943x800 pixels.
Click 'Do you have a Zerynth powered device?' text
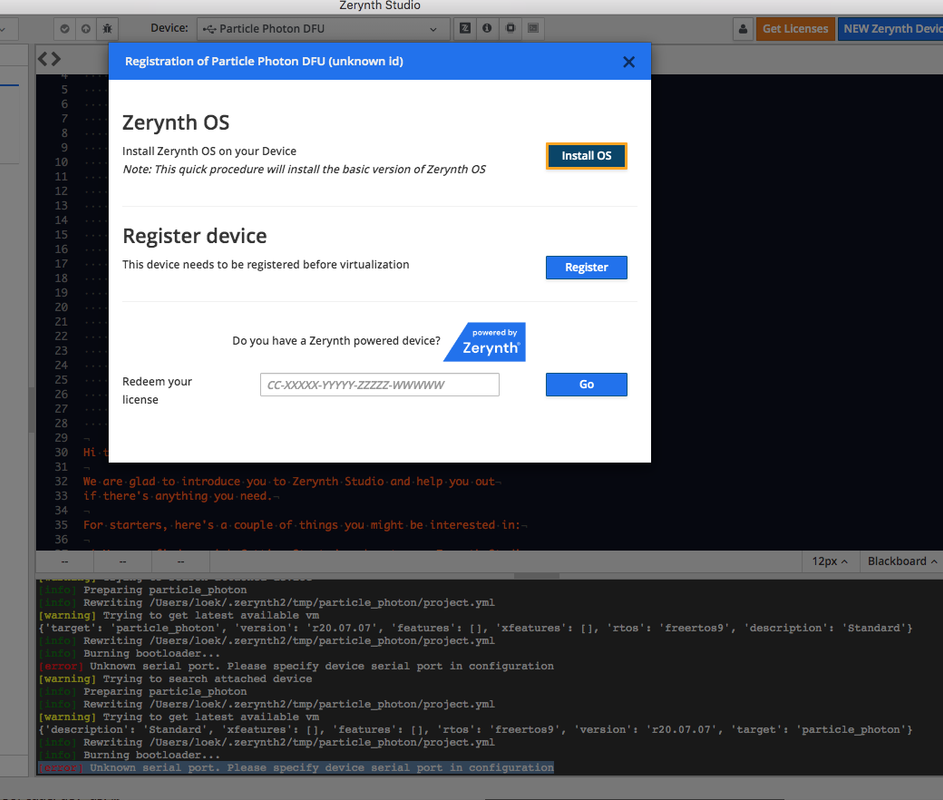(336, 341)
